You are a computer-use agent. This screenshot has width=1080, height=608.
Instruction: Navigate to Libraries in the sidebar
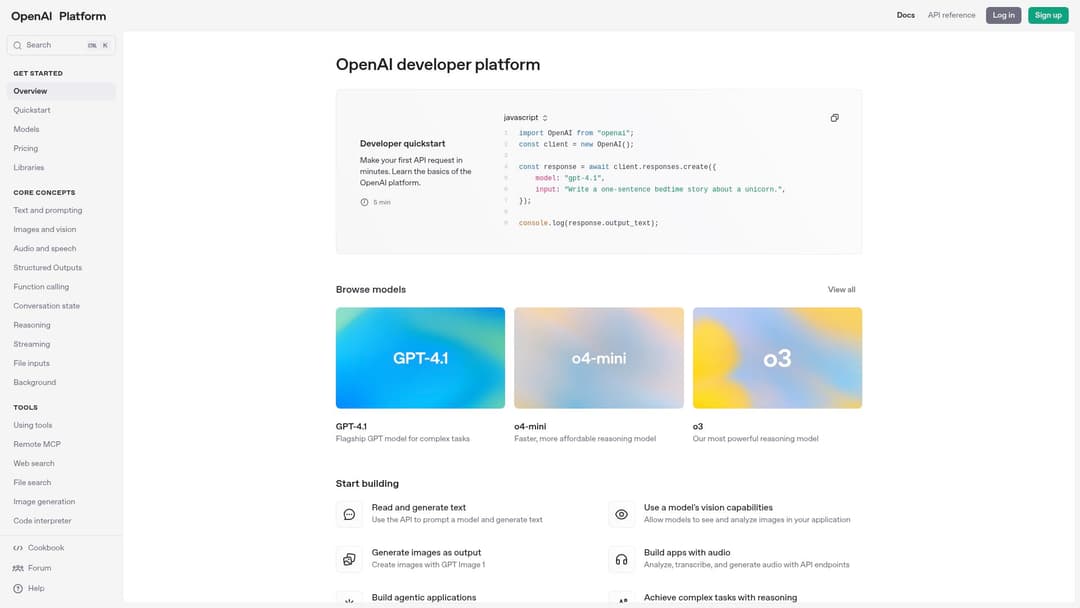pos(28,167)
